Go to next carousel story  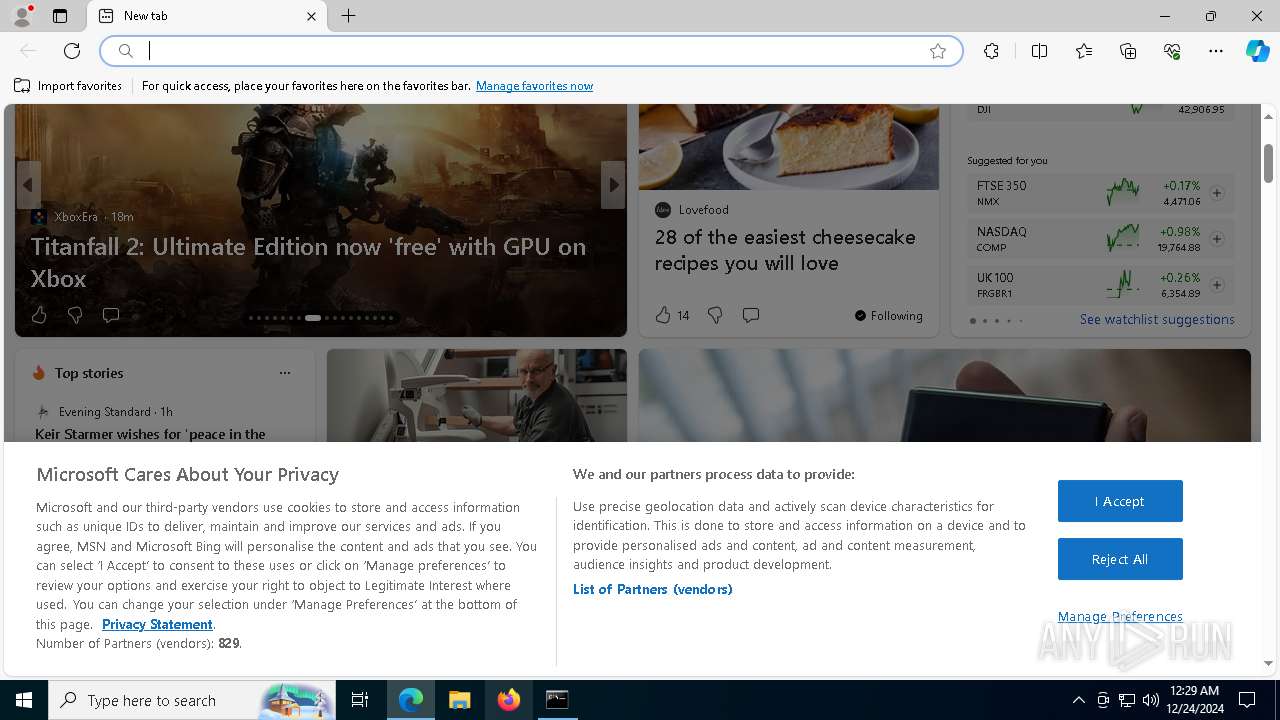[613, 185]
